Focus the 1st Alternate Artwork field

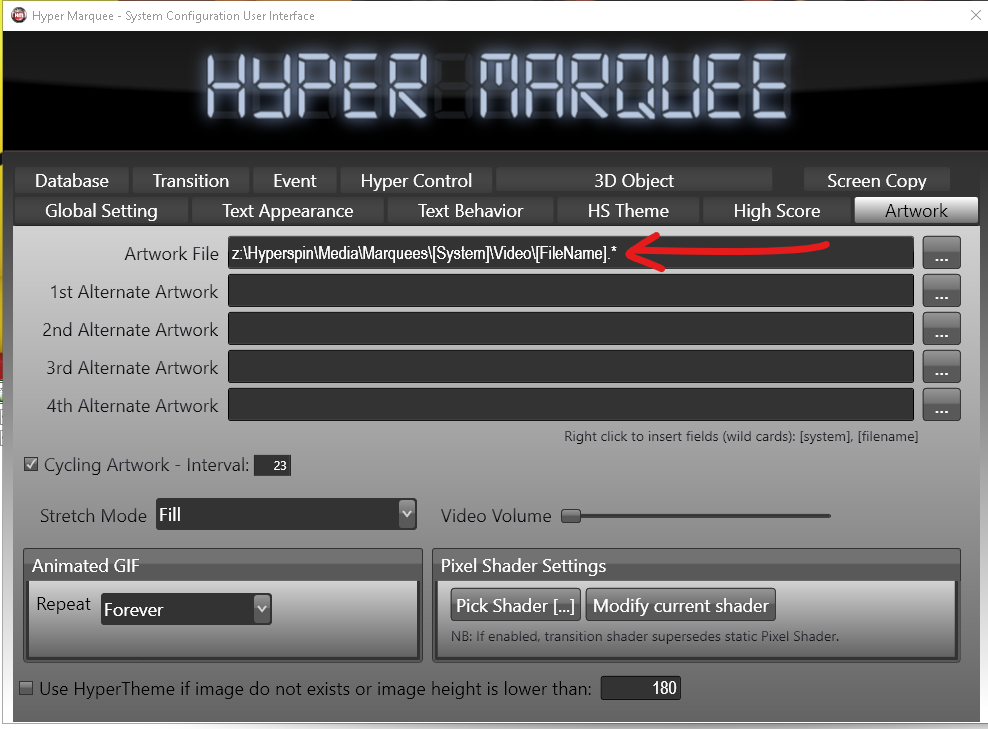[571, 290]
